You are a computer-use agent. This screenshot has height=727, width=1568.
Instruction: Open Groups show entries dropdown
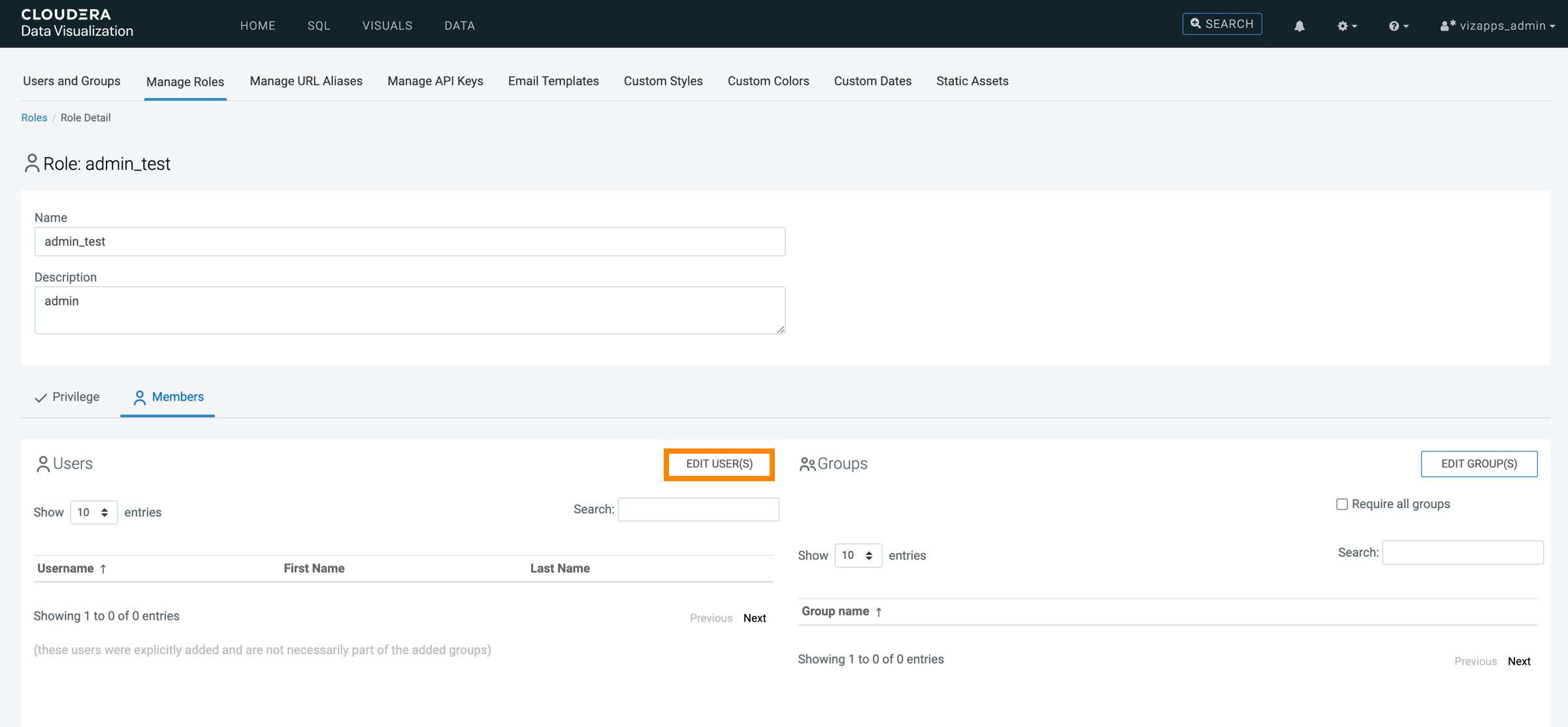pyautogui.click(x=858, y=556)
